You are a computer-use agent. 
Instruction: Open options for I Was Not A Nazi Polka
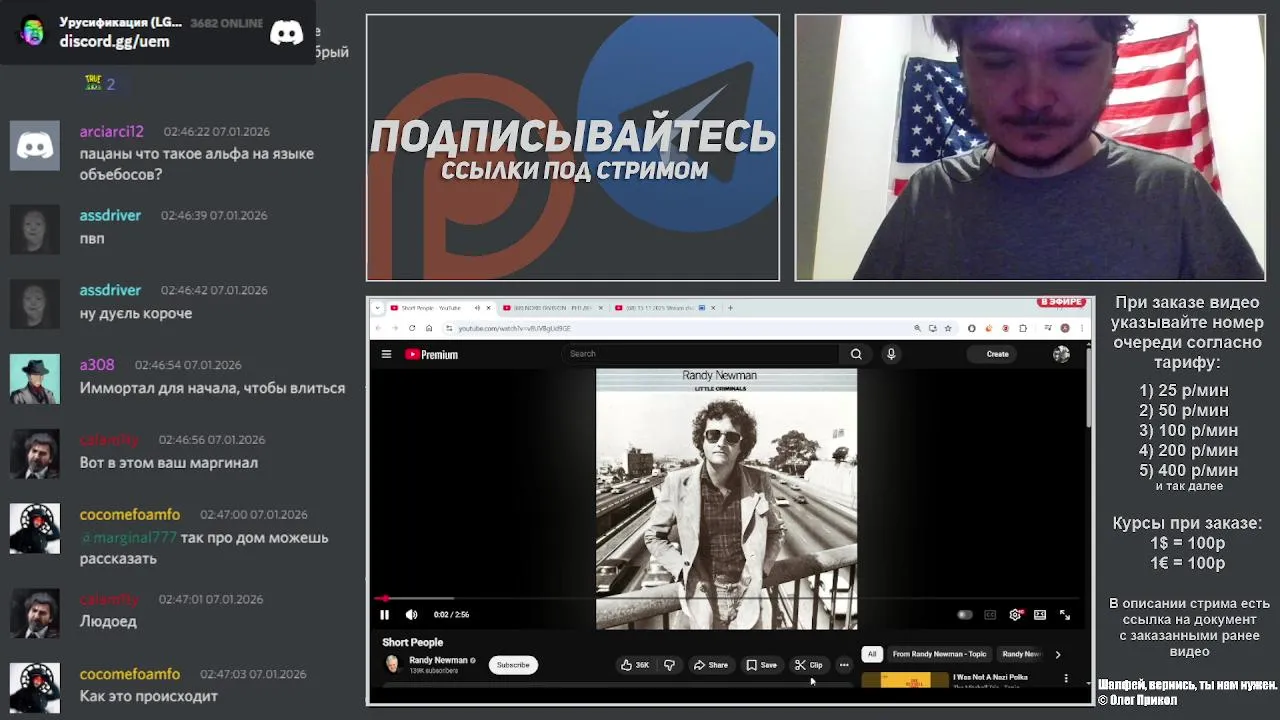[1066, 678]
